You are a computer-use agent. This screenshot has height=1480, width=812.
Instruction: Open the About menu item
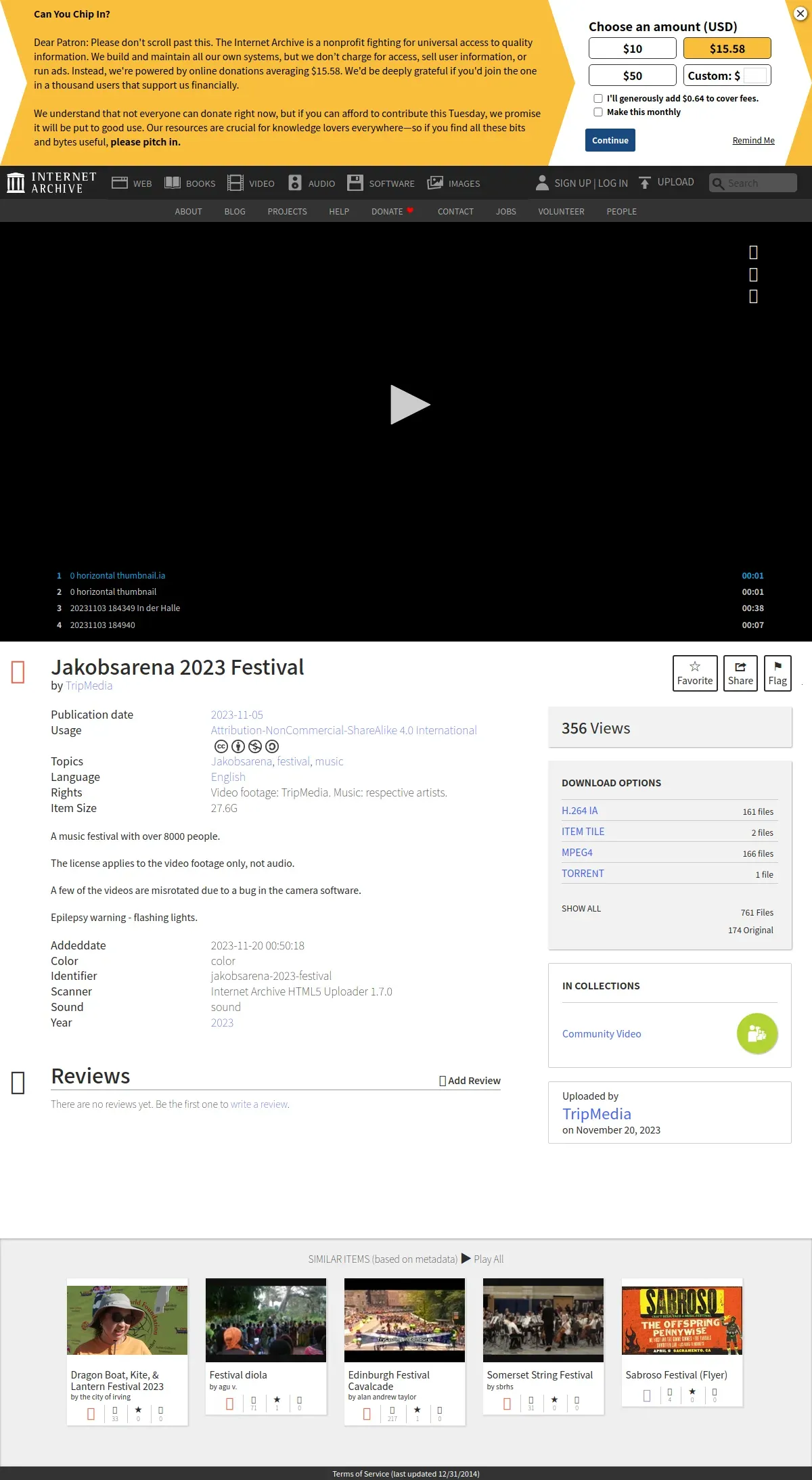pos(188,212)
